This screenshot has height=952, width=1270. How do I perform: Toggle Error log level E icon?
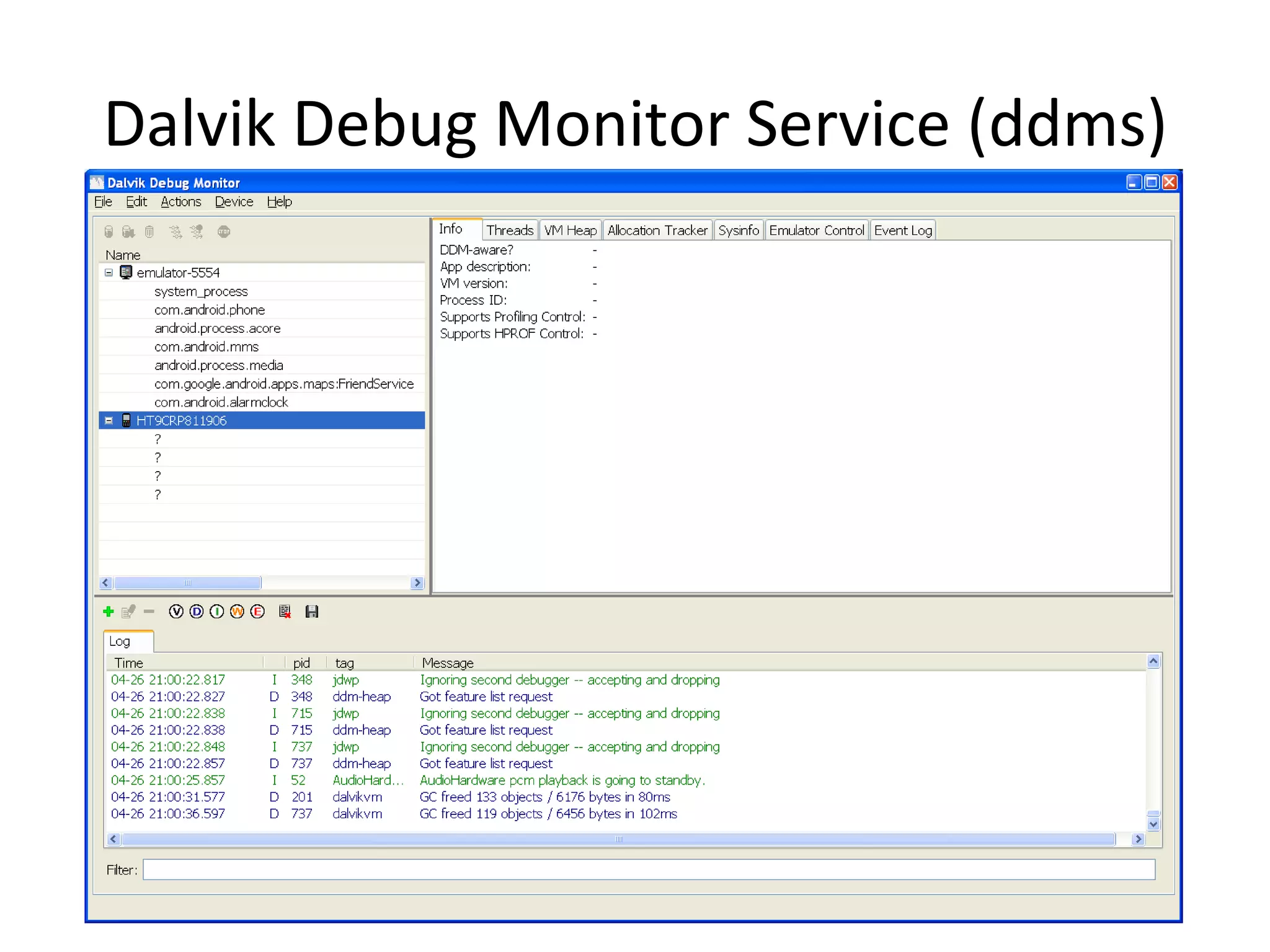coord(257,612)
